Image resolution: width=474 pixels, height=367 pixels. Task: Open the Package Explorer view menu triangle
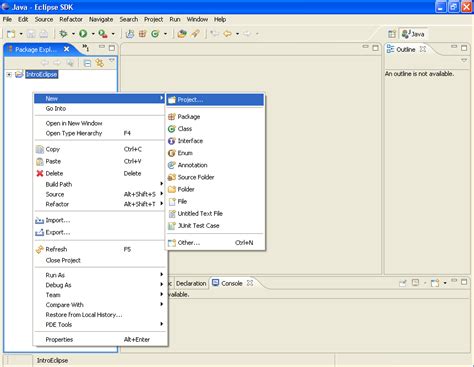(x=112, y=61)
